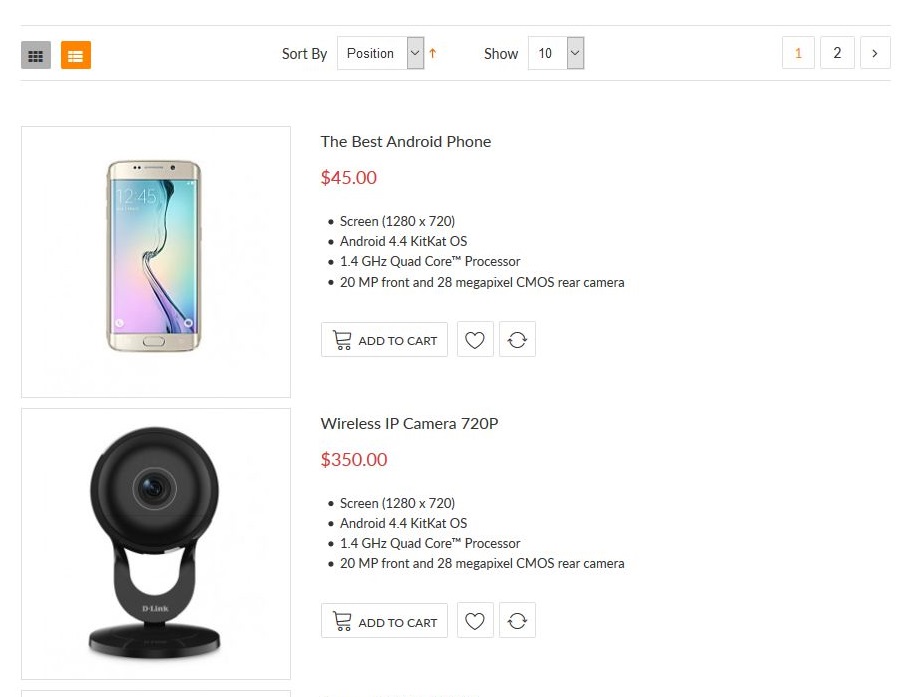Select current page 1 in pagination
This screenshot has width=919, height=697.
(x=798, y=54)
